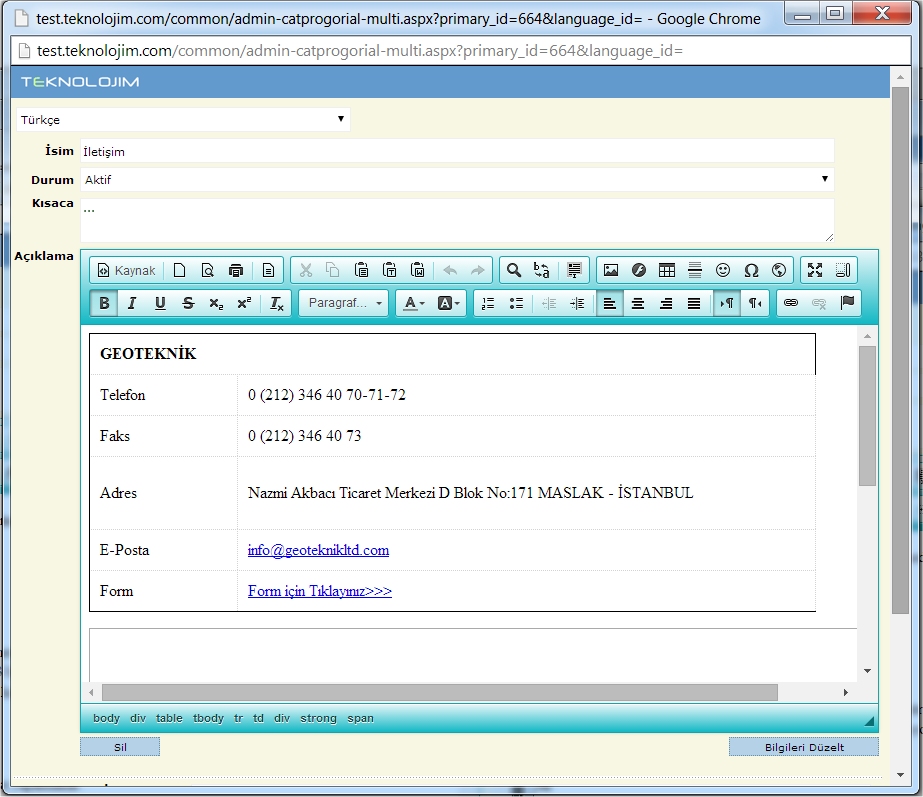Center align the text
The height and width of the screenshot is (797, 923).
point(638,303)
